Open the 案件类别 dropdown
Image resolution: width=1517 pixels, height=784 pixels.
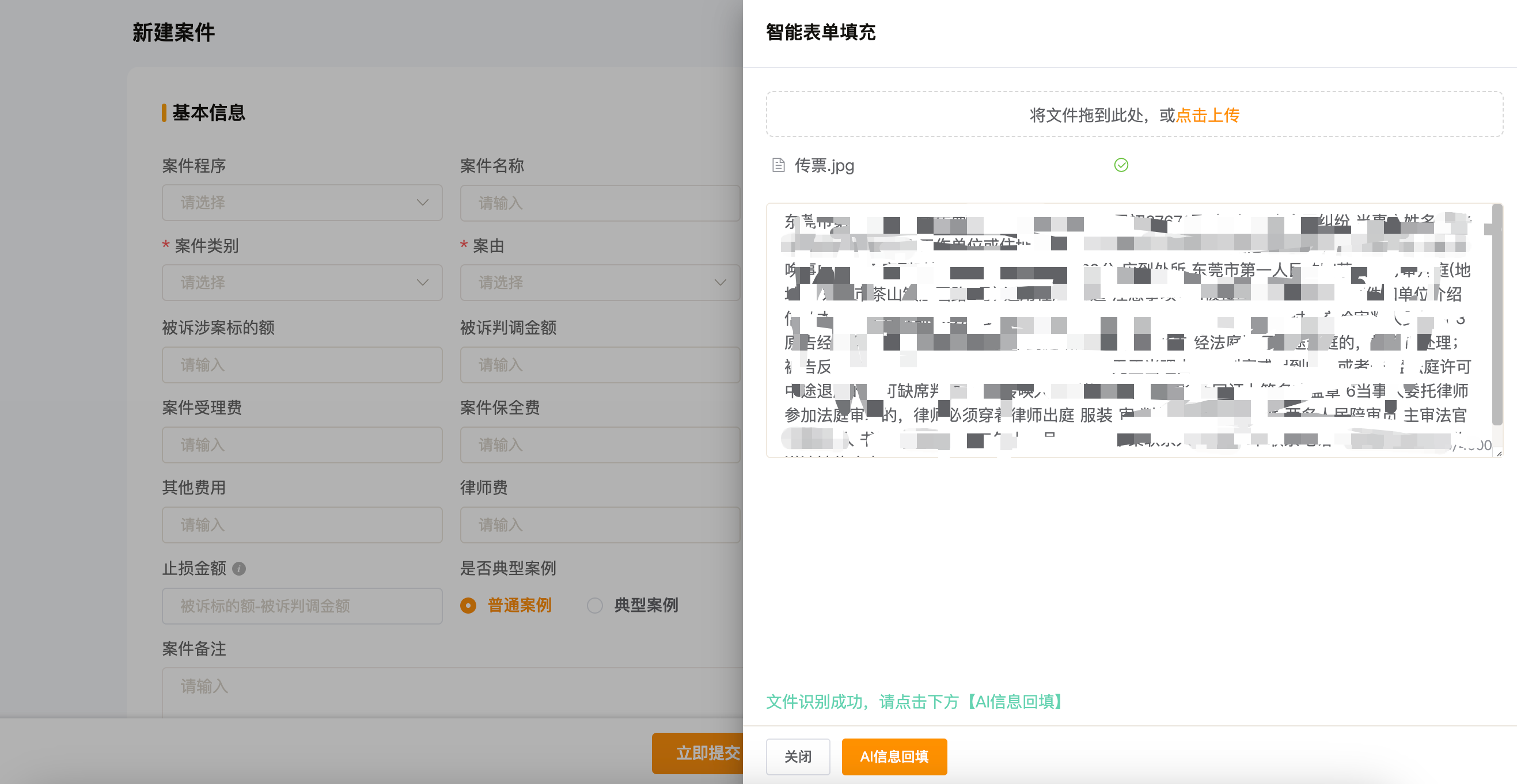pos(302,283)
